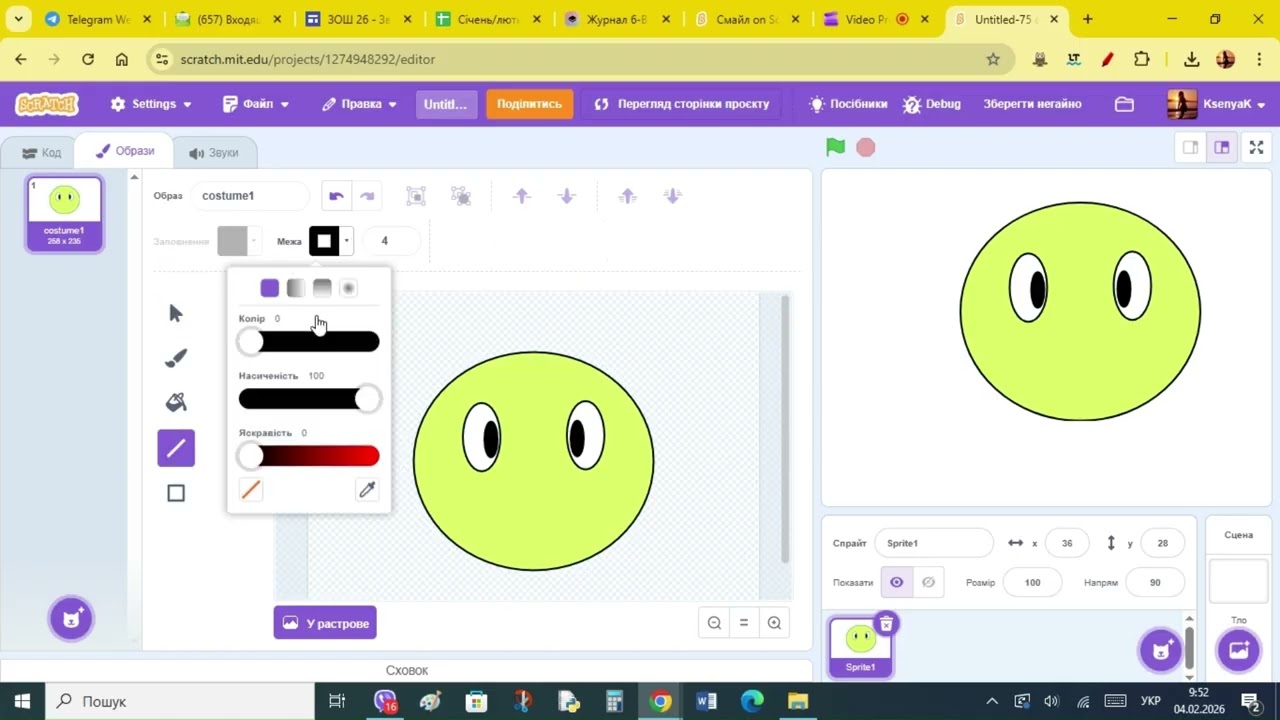Open the Choose a Sprite button
The image size is (1280, 720).
coord(1160,651)
